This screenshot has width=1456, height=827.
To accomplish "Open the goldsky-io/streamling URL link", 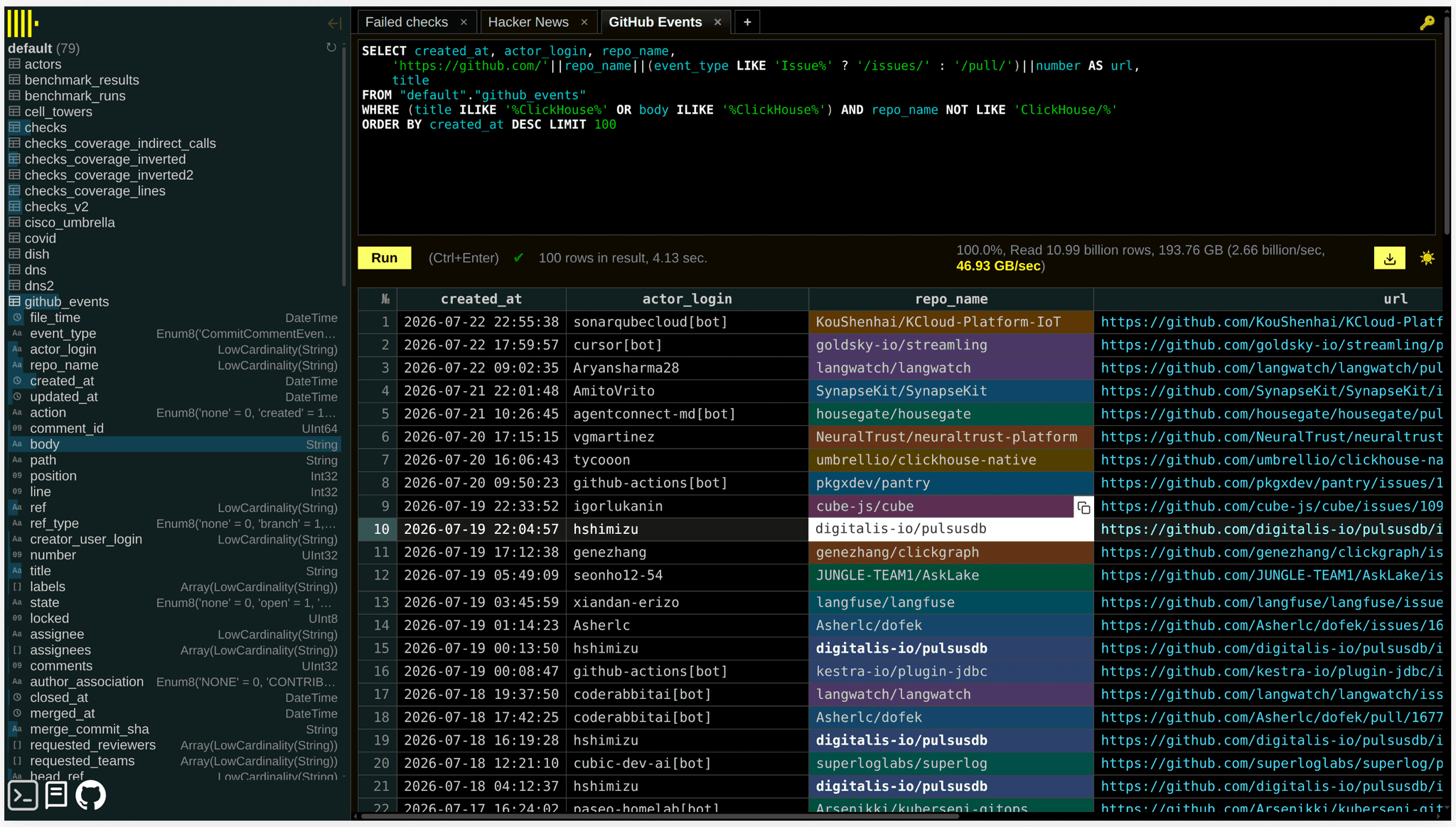I will pos(1271,345).
